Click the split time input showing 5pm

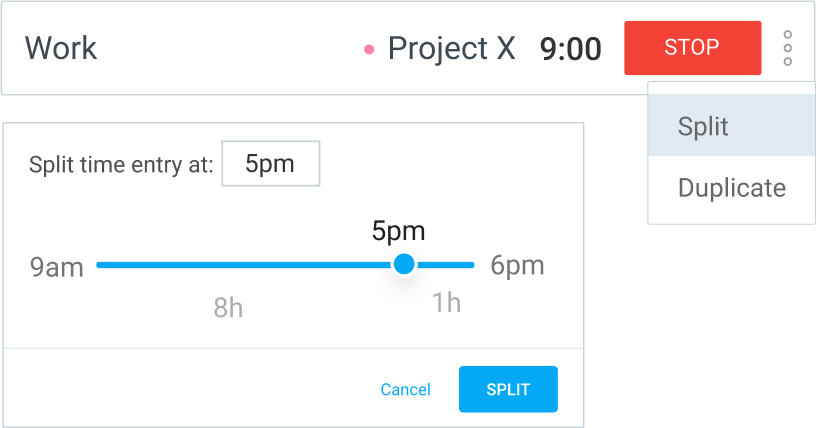(270, 164)
